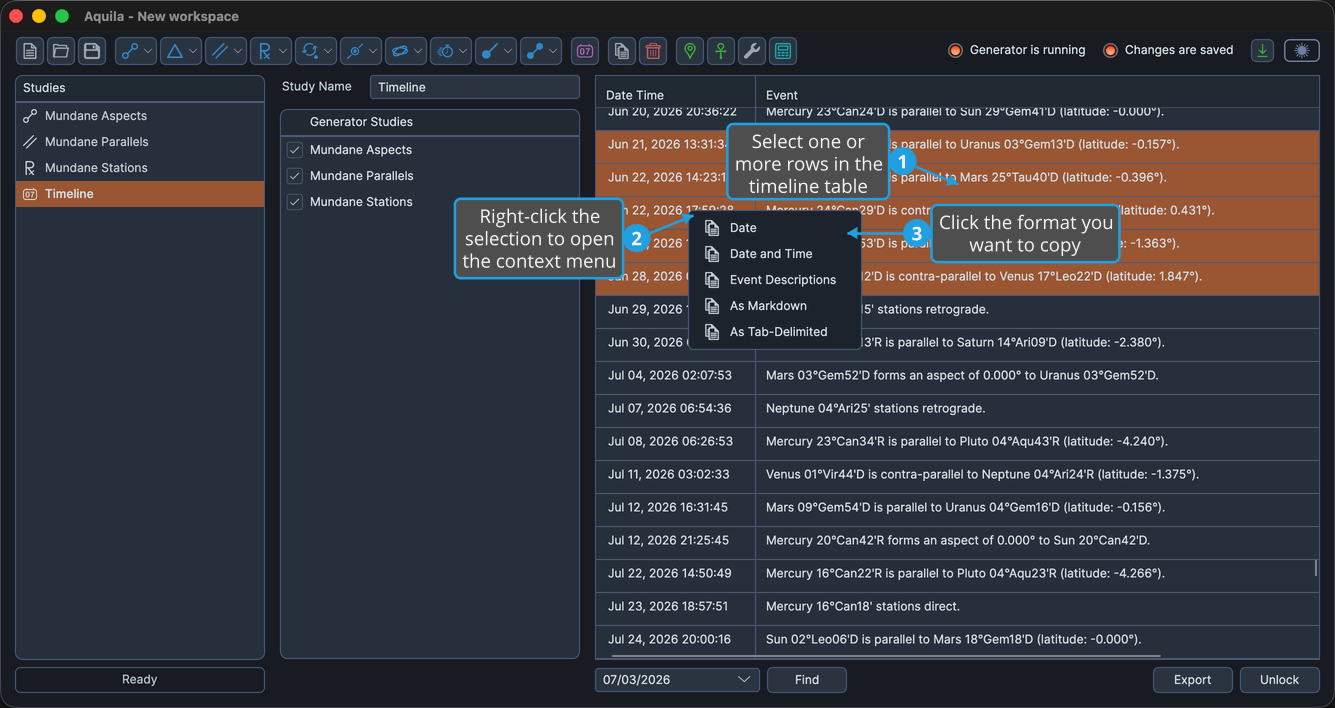1335x708 pixels.
Task: Uncheck the Mundane Stations generator study
Action: (x=295, y=202)
